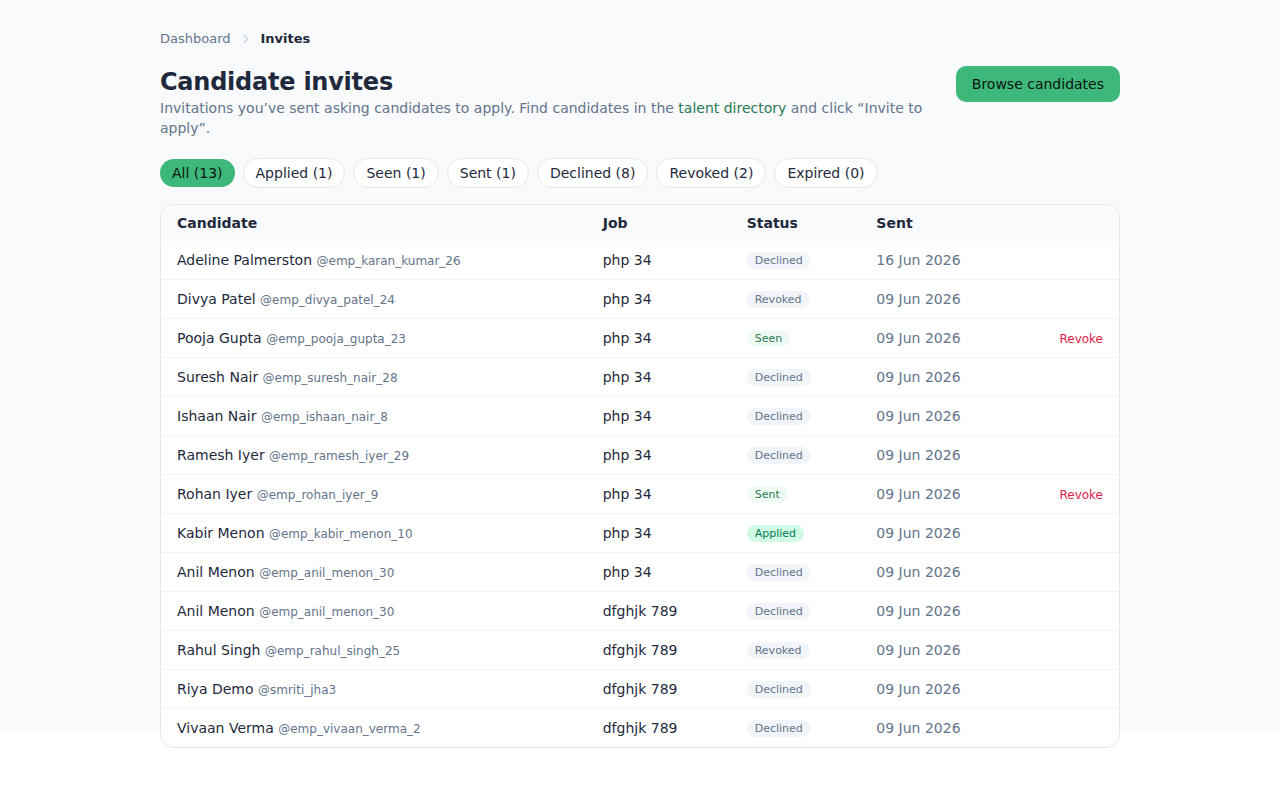
Task: Click the breadcrumb chevron separator icon
Action: pos(246,39)
